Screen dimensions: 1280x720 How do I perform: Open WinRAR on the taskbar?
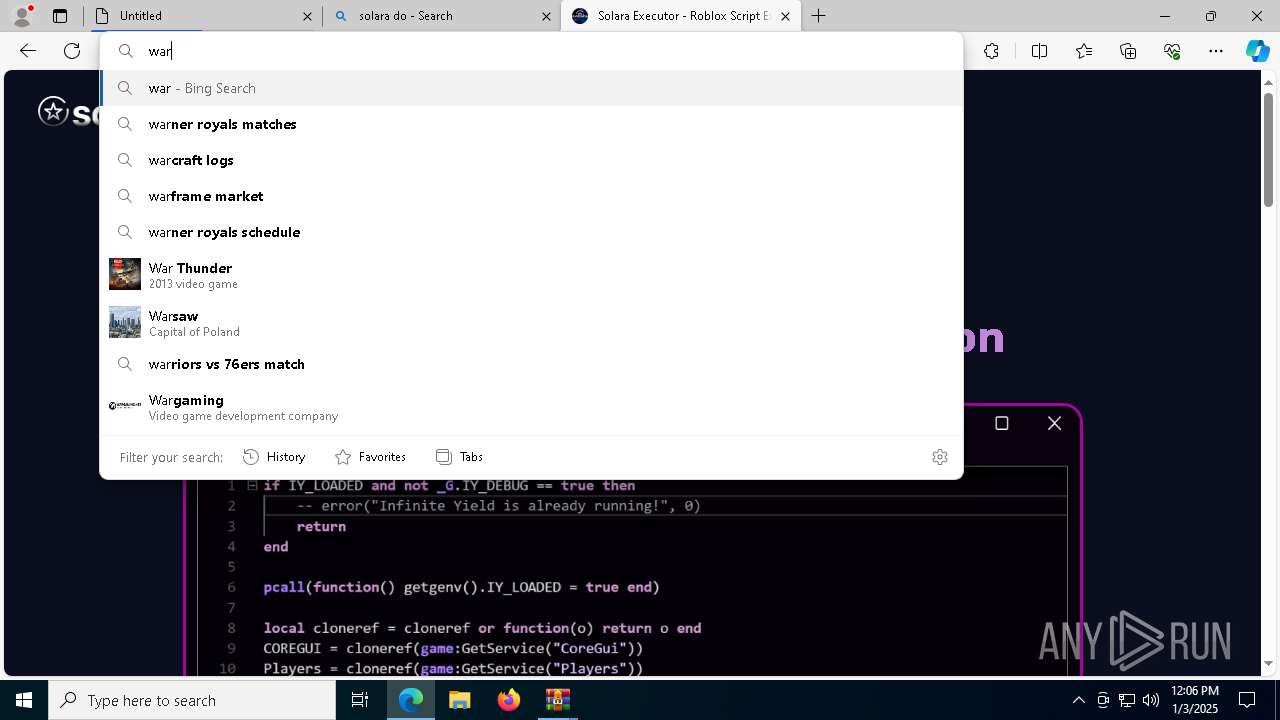[x=557, y=700]
